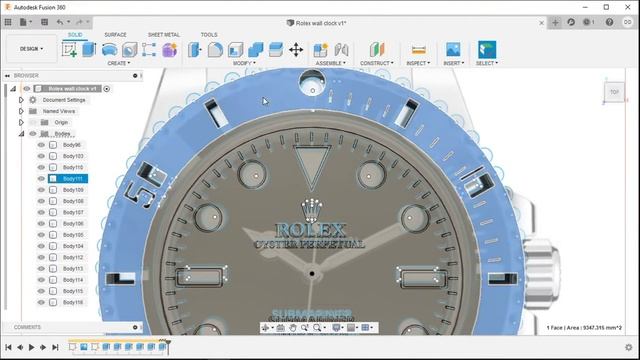Open the Help question mark menu
Viewport: 640px width, 360px height.
click(x=609, y=22)
